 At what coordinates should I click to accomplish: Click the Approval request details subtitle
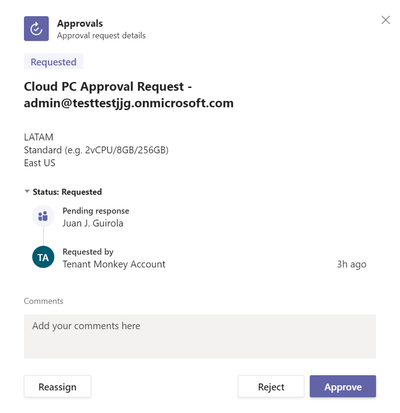(x=101, y=35)
